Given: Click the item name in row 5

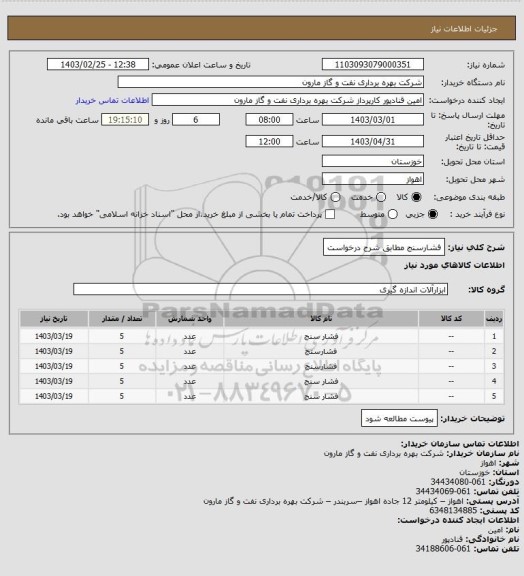Looking at the screenshot, I should point(321,397).
